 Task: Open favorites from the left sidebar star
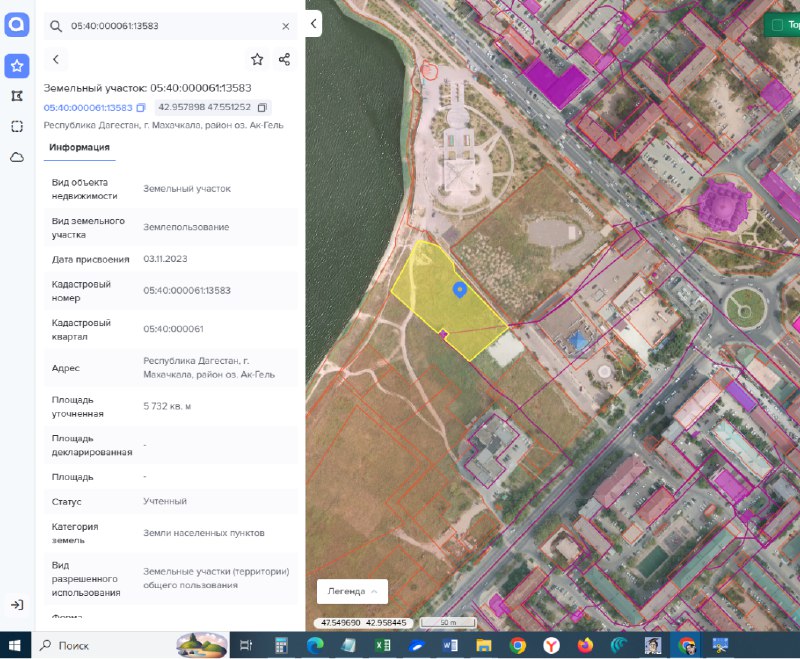point(16,66)
